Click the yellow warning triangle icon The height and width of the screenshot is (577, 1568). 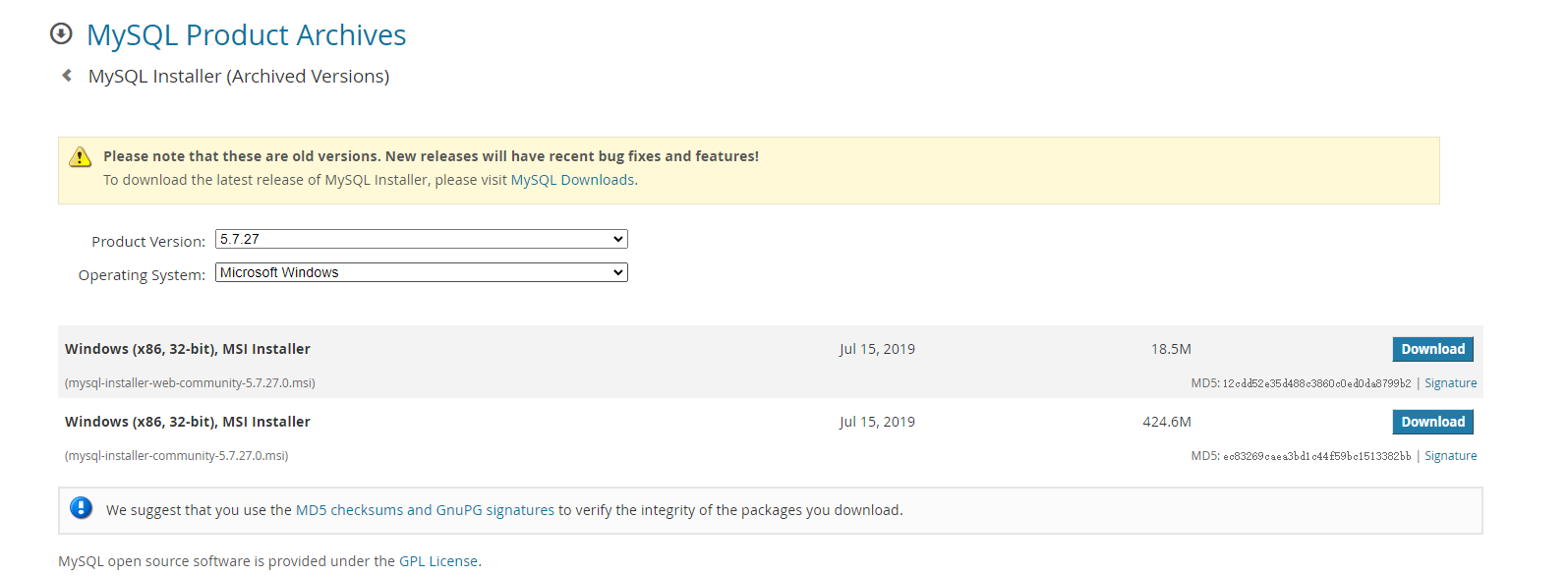pos(81,157)
